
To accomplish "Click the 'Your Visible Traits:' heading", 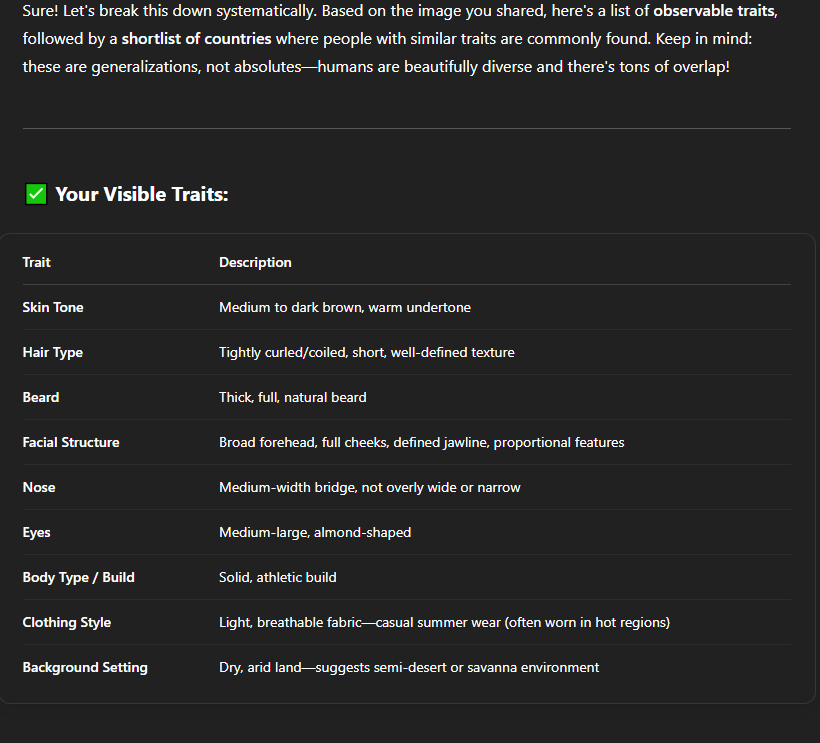I will (x=141, y=194).
